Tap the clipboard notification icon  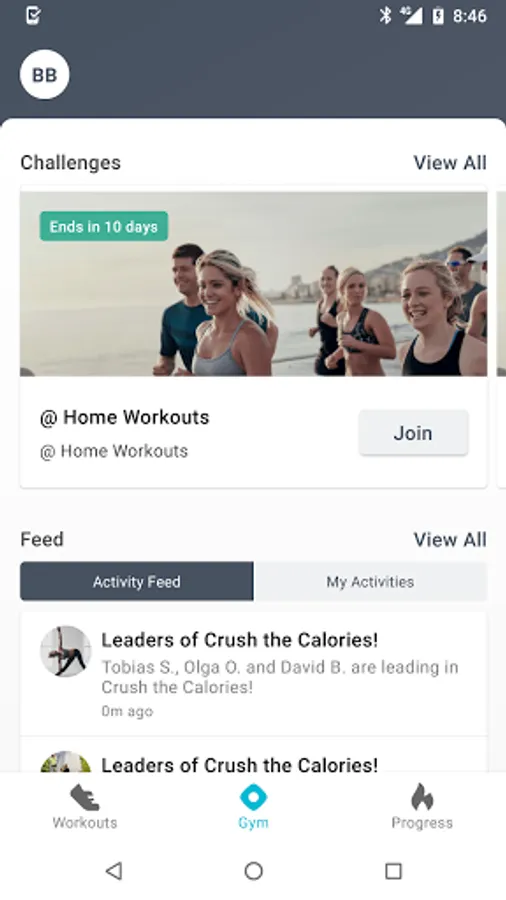pos(33,16)
